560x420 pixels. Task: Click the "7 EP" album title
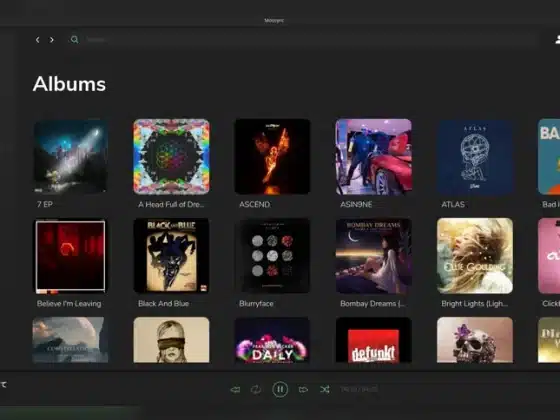pos(45,204)
